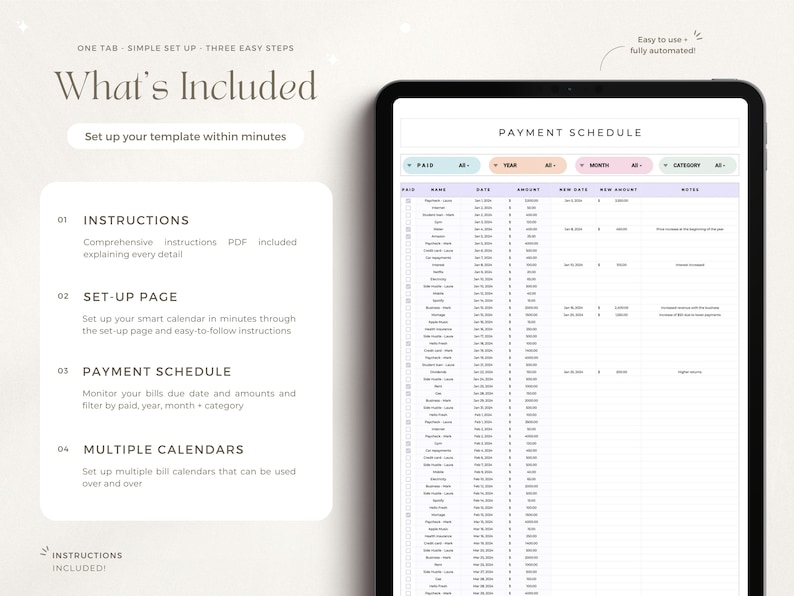Click the NEW DATE column header
The image size is (794, 596).
point(574,190)
